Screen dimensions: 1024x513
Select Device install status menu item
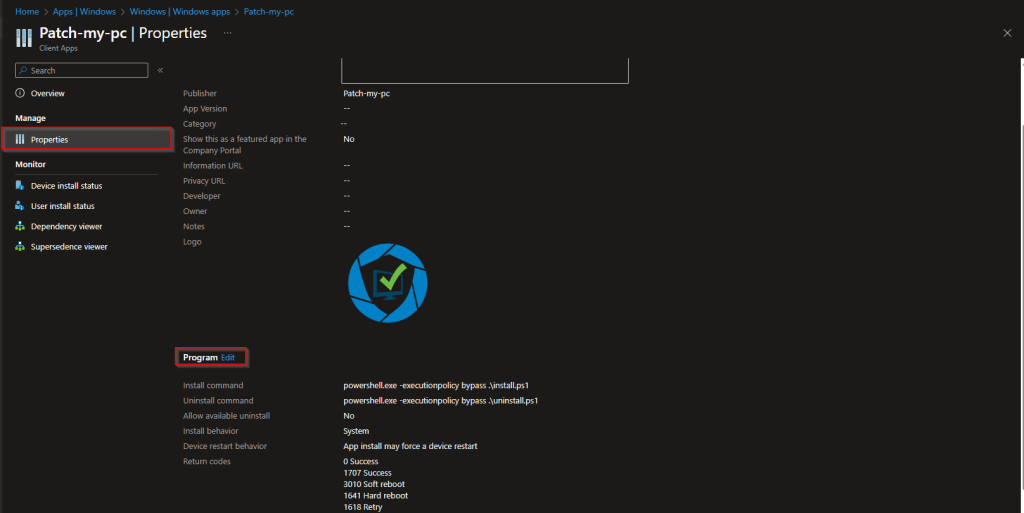pos(66,185)
